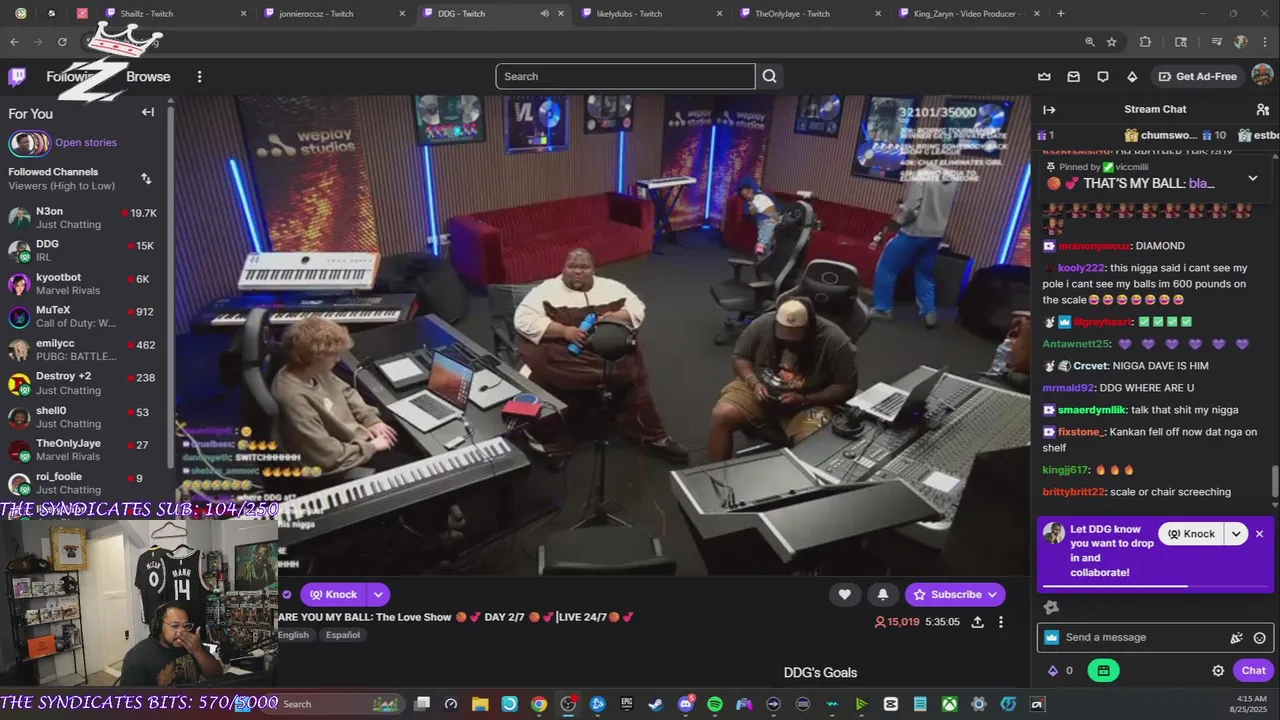Open Epic Games Launcher from taskbar

(626, 704)
